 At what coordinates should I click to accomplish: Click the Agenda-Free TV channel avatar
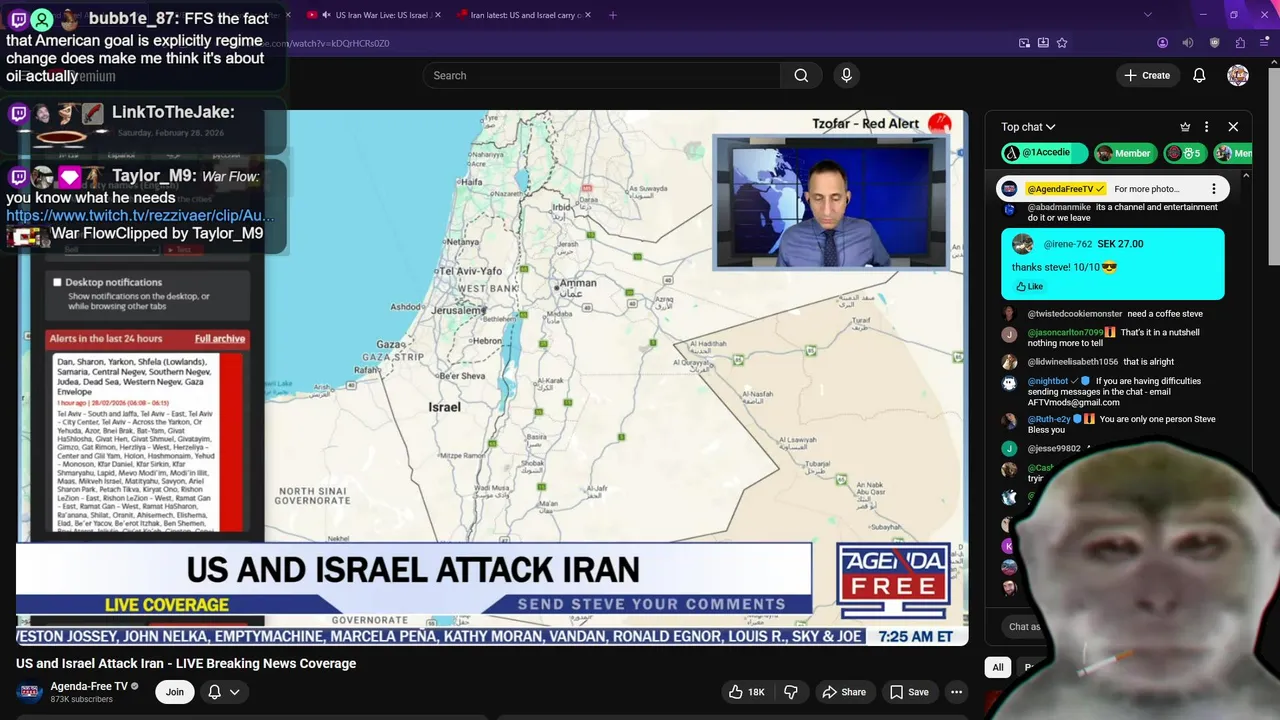coord(30,692)
